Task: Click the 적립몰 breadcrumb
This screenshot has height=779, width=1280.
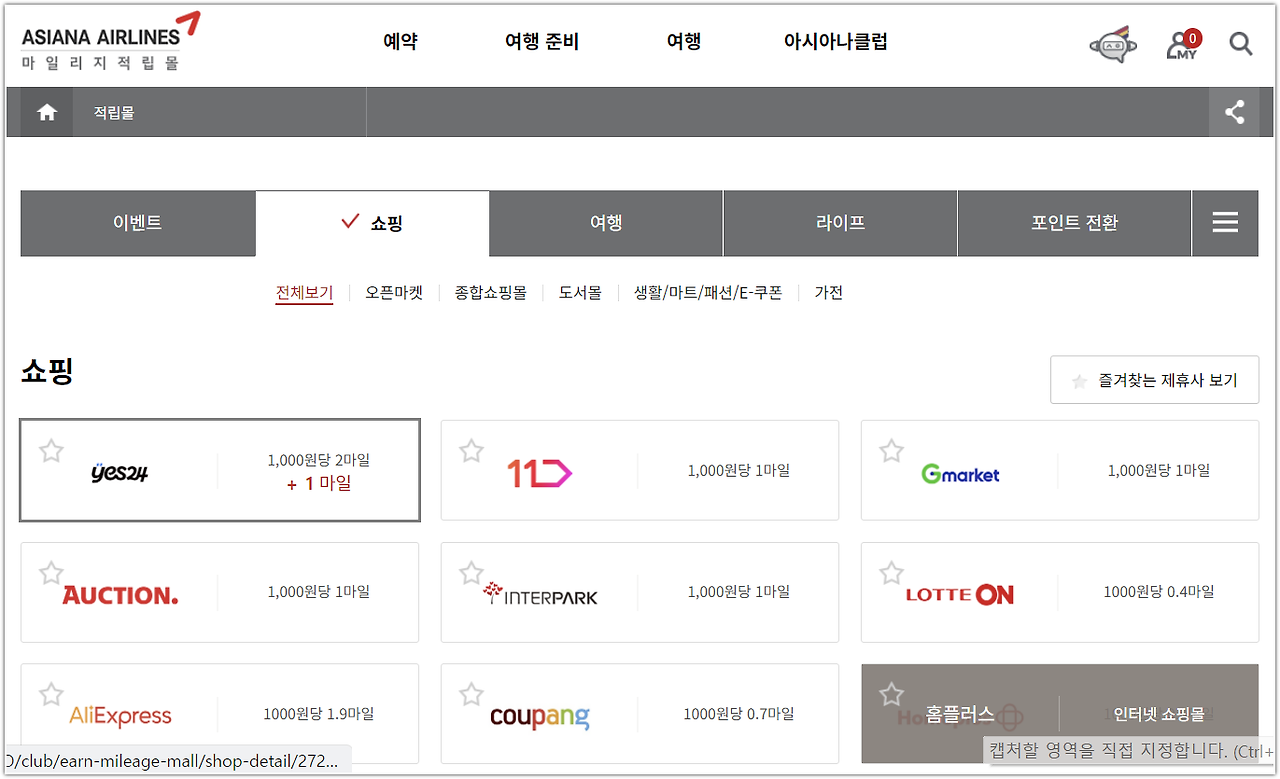Action: (114, 113)
